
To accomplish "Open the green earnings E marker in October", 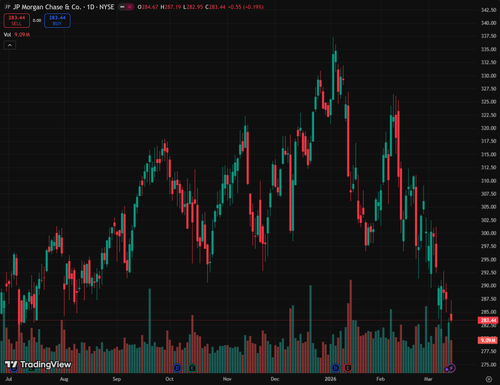I will [x=192, y=368].
